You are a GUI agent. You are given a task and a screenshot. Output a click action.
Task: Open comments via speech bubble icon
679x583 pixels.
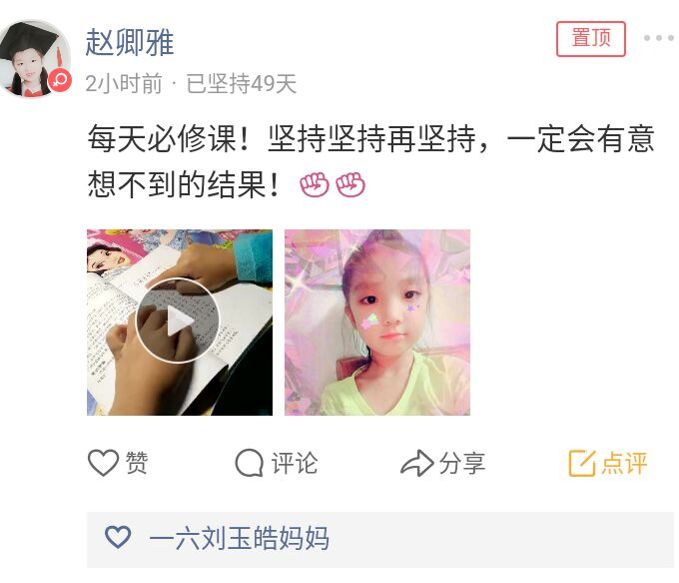[x=249, y=463]
